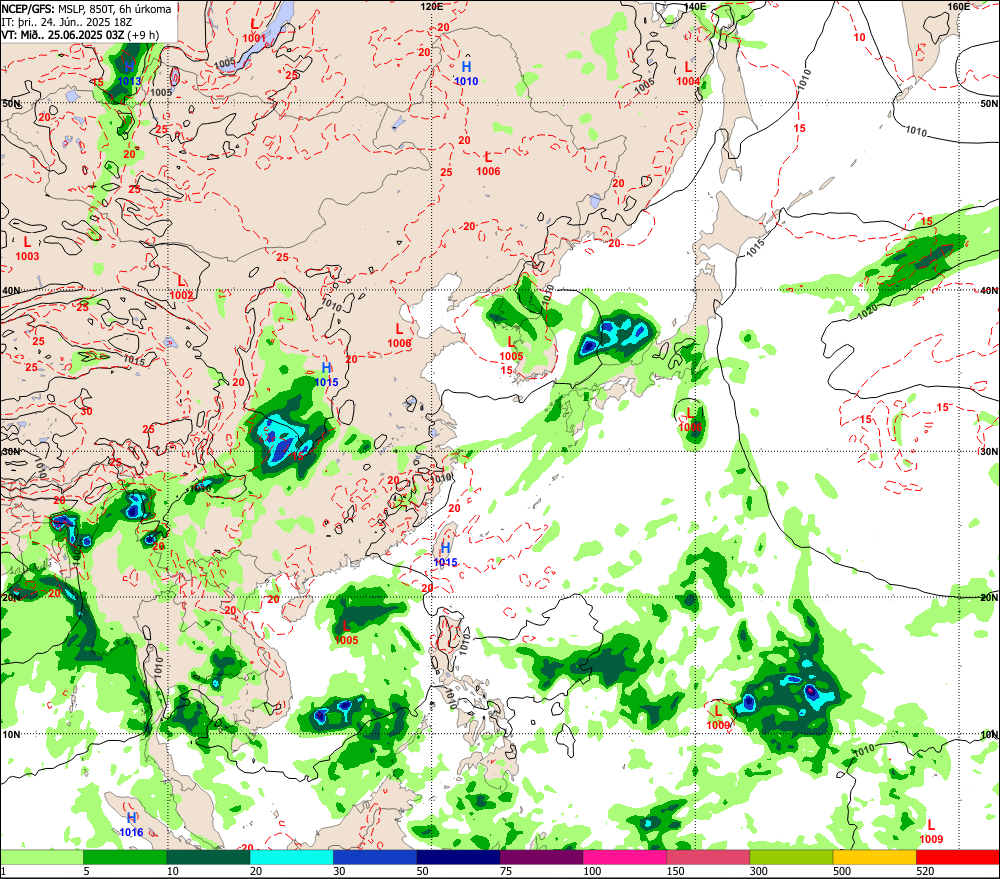This screenshot has width=1000, height=879.
Task: Click the 20N latitude label on right edge
Action: (989, 598)
